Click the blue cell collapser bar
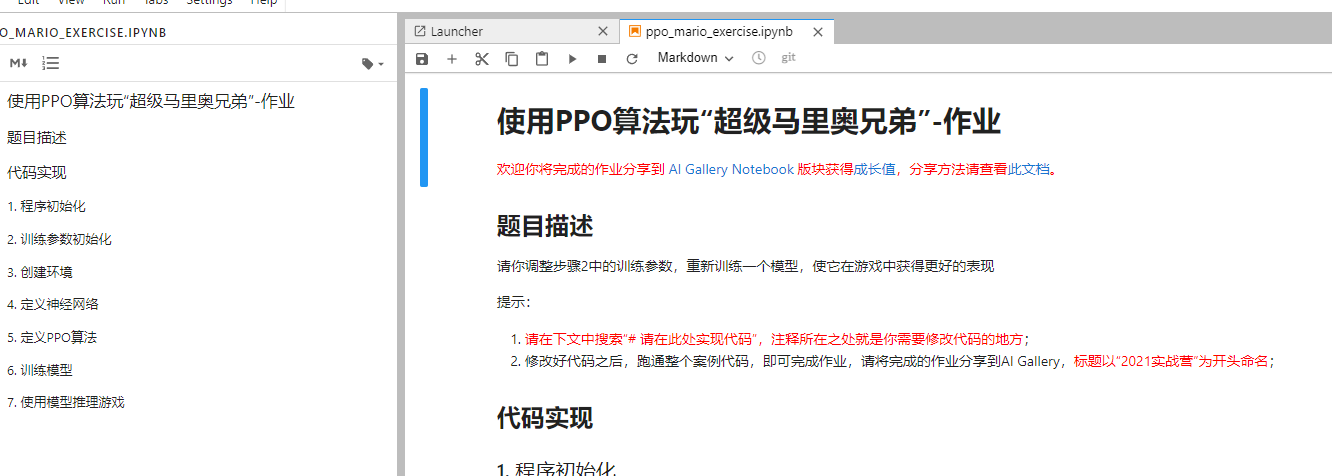The image size is (1332, 476). pos(424,137)
